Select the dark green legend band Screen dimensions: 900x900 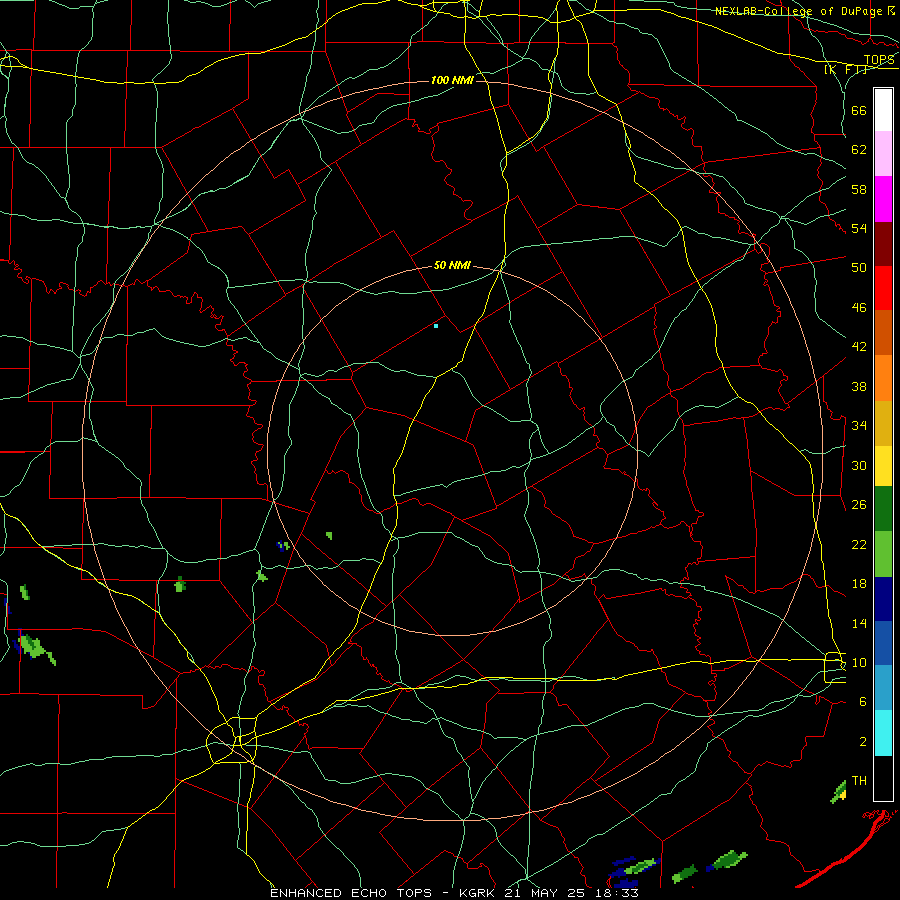[x=883, y=509]
